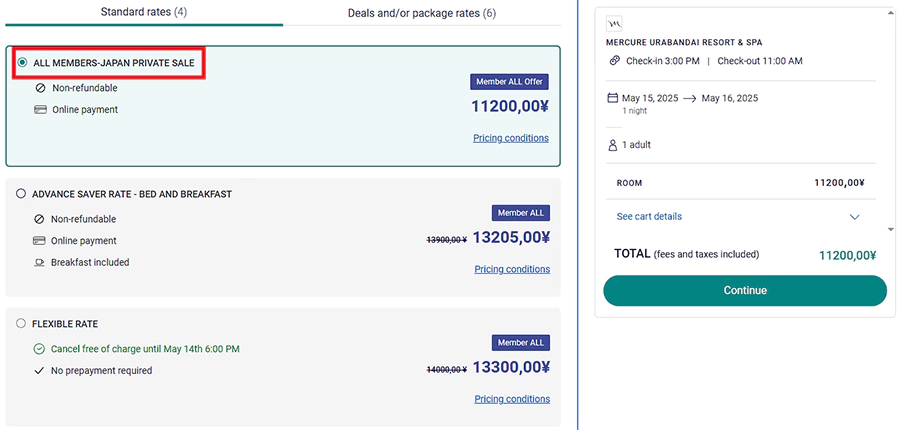Click the booking summary scrollbar down arrow
900x430 pixels.
point(890,229)
